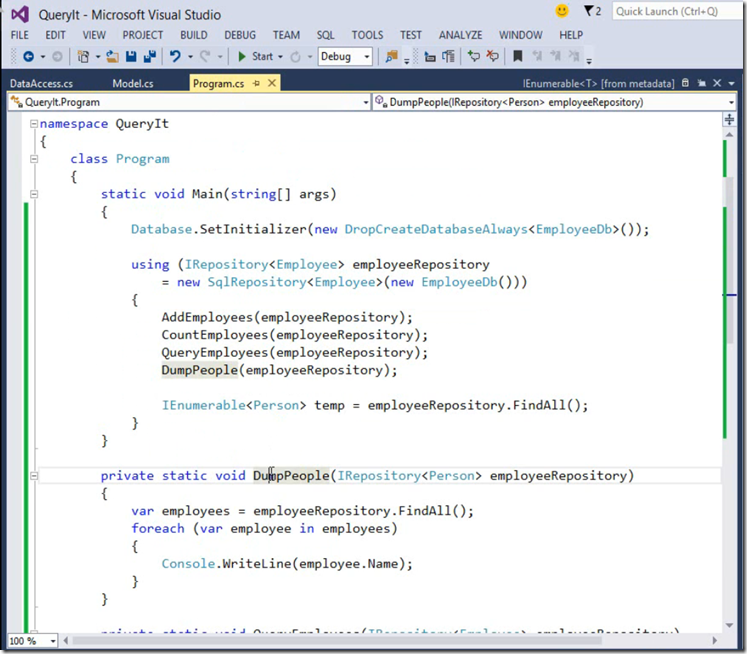Open the Undo history dropdown arrow
Viewport: 747px width, 654px height.
pyautogui.click(x=190, y=57)
